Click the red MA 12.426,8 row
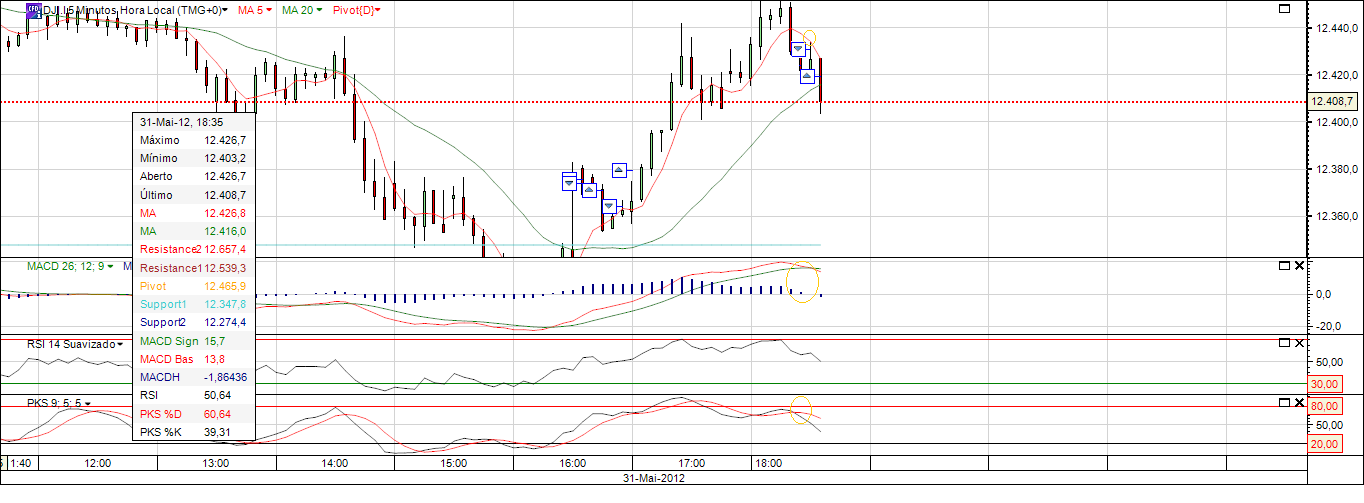The width and height of the screenshot is (1364, 503). [x=194, y=213]
